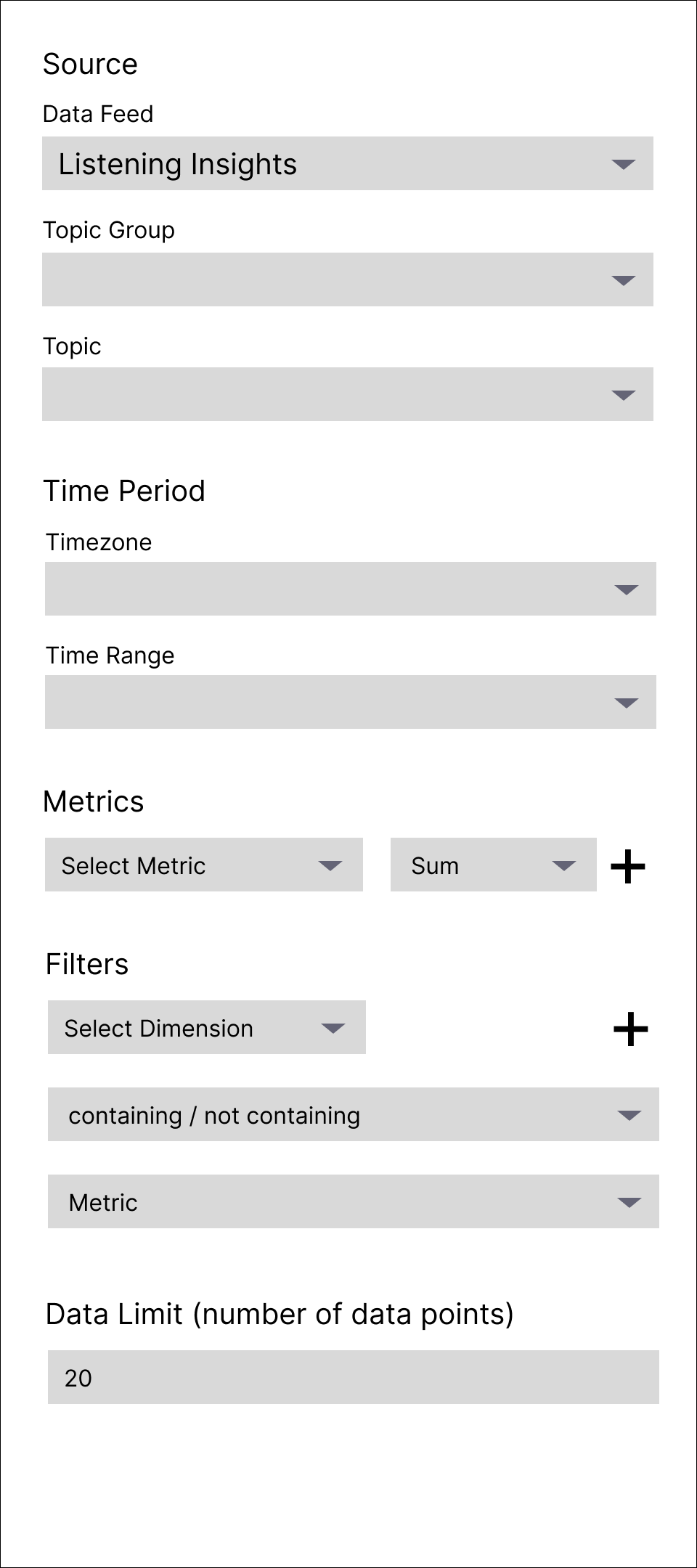Expand the Topic Group dropdown
This screenshot has height=1568, width=697.
[x=348, y=279]
